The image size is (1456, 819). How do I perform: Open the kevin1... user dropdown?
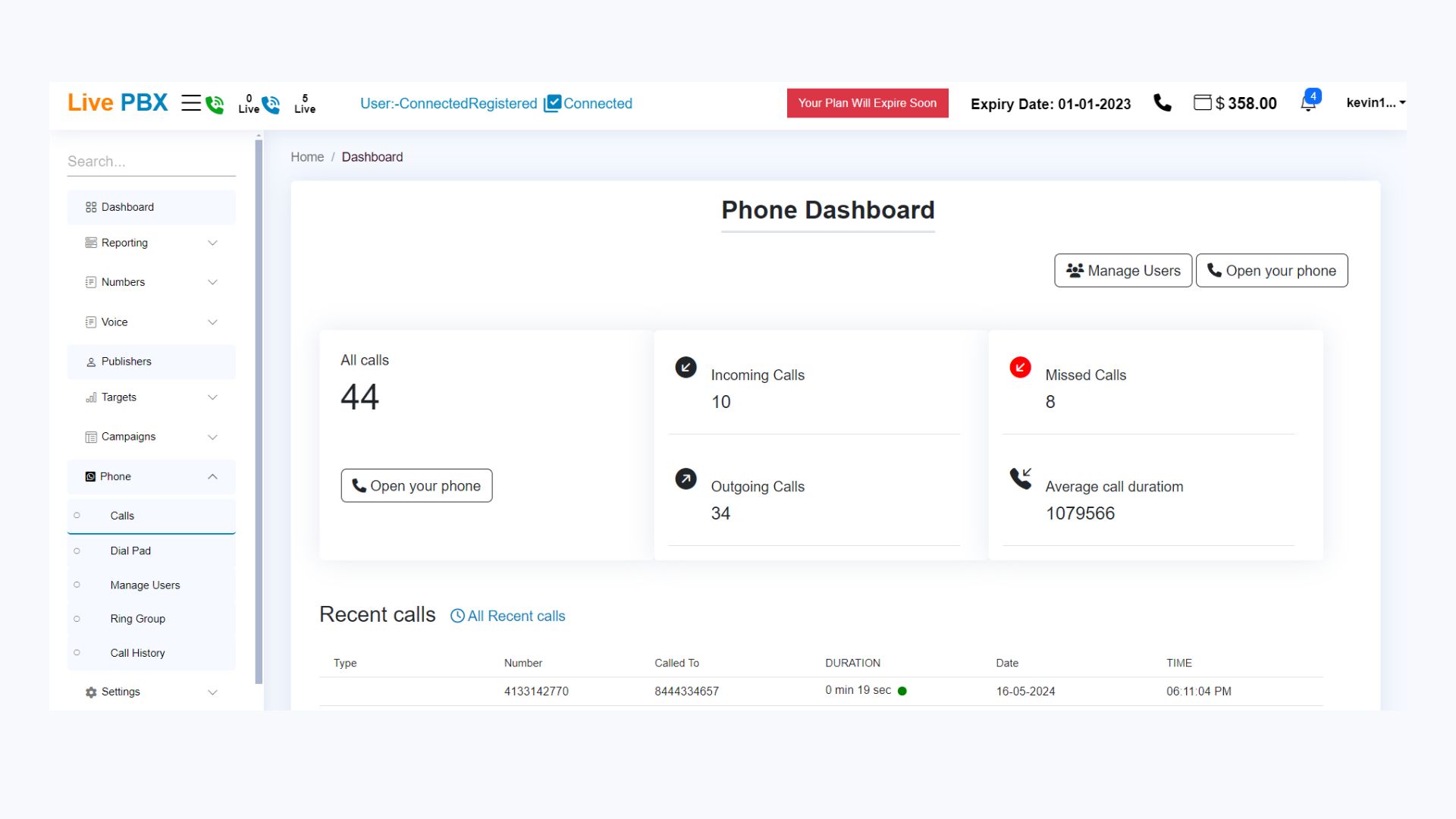pos(1376,102)
